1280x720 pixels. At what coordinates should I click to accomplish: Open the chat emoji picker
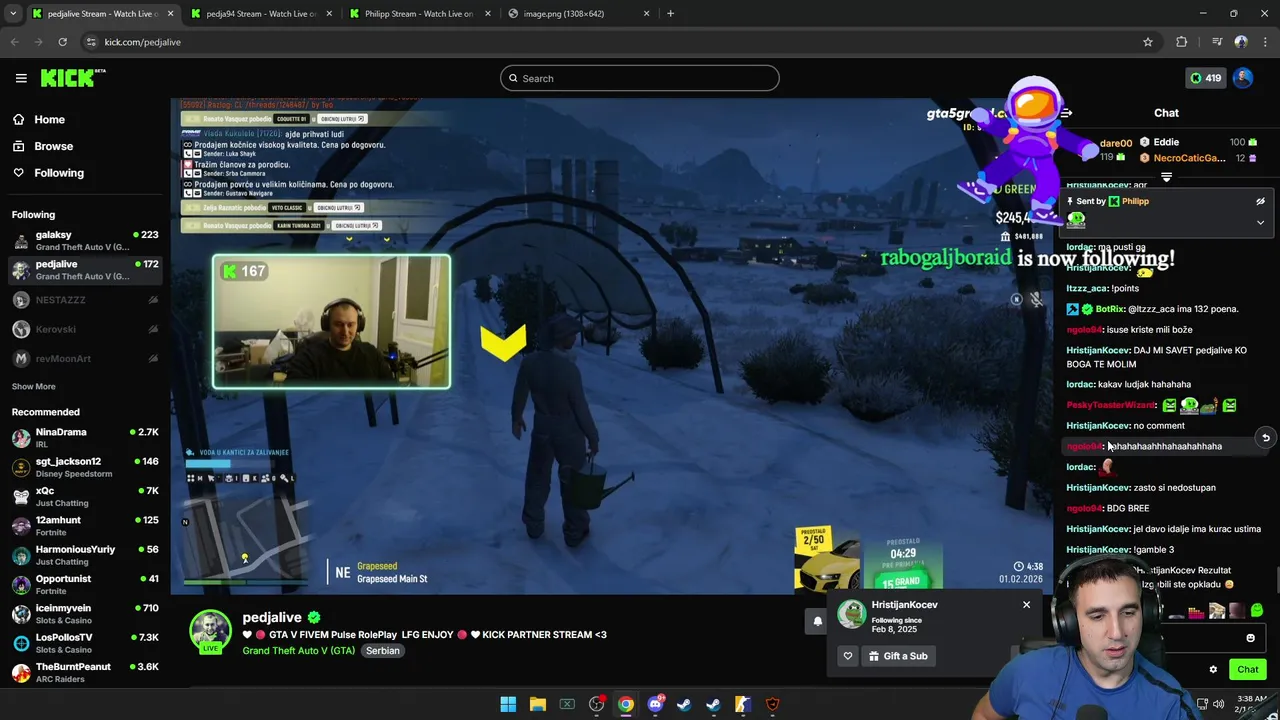coord(1250,638)
